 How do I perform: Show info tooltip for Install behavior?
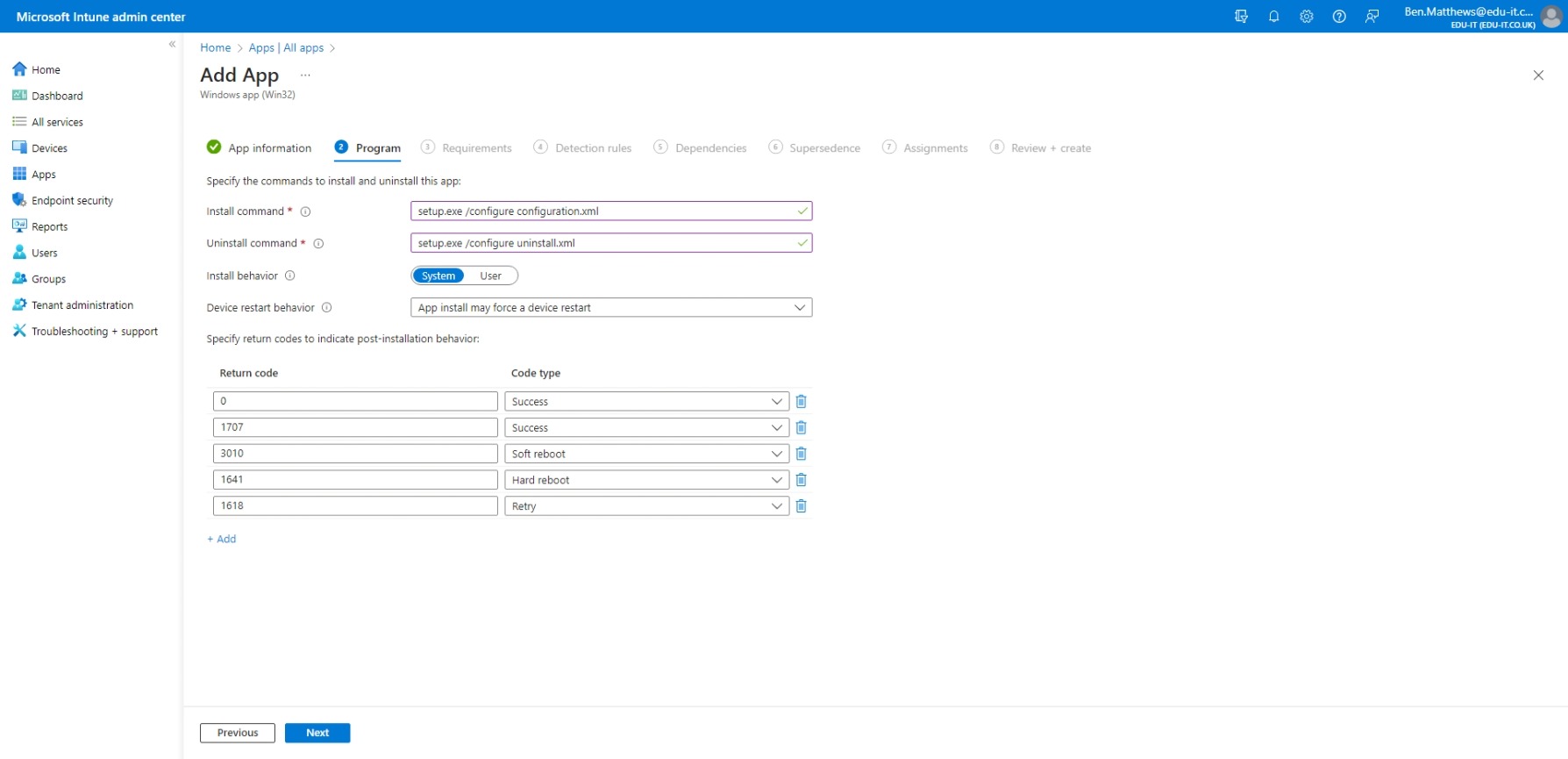[289, 276]
